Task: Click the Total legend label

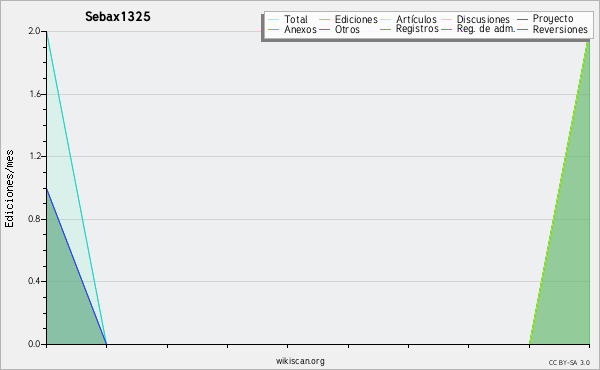Action: pos(296,19)
